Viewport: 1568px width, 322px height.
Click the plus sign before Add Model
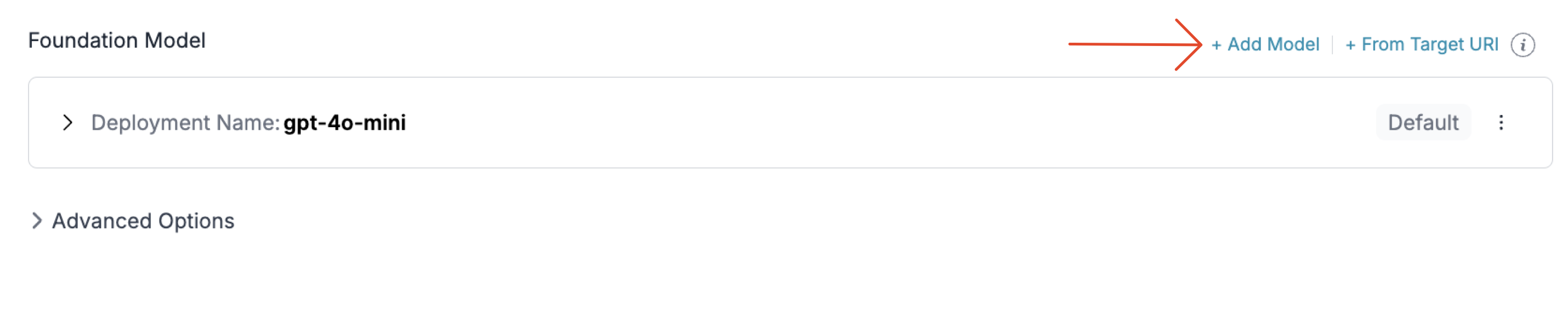click(1216, 45)
